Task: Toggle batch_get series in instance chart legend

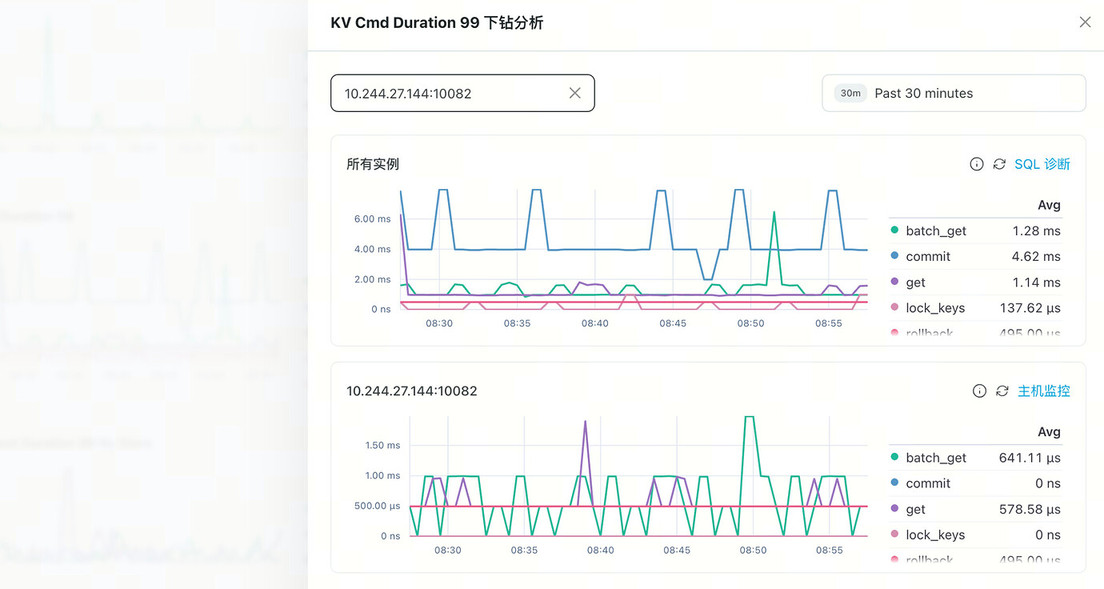Action: (x=935, y=458)
